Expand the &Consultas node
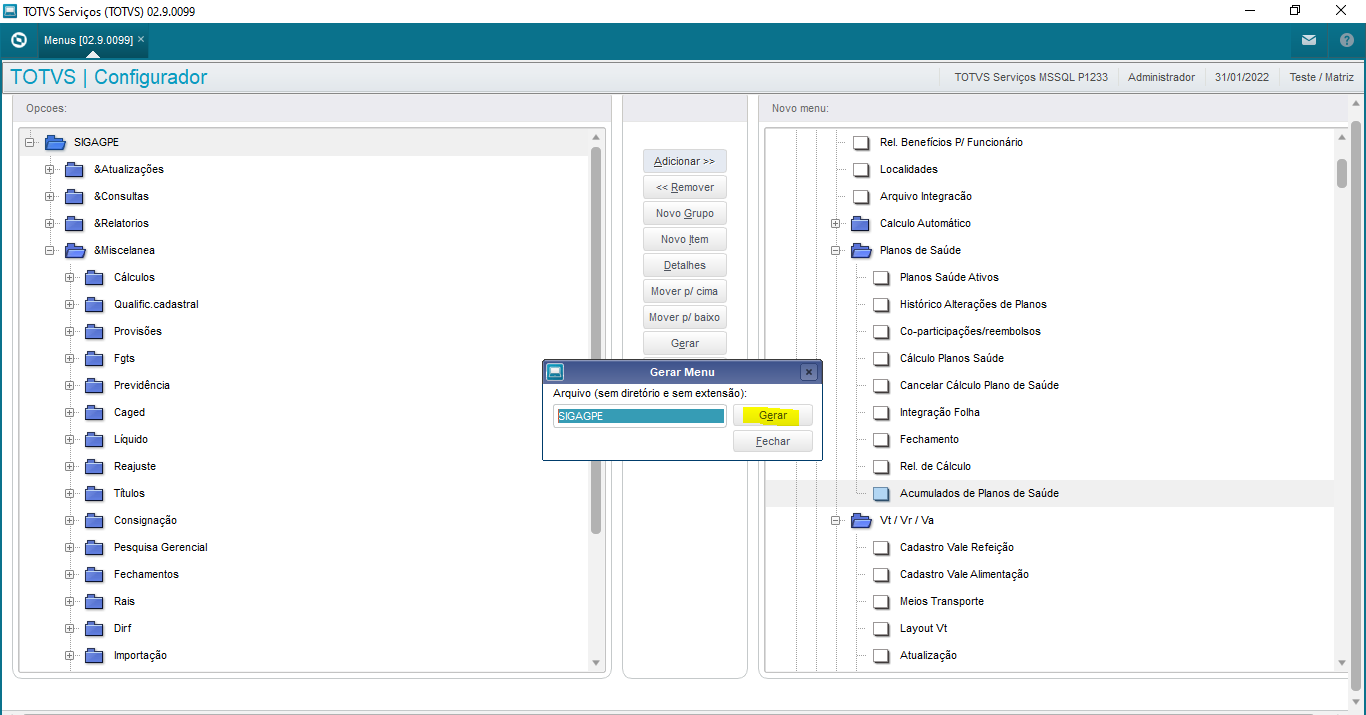The width and height of the screenshot is (1366, 715). click(x=50, y=196)
